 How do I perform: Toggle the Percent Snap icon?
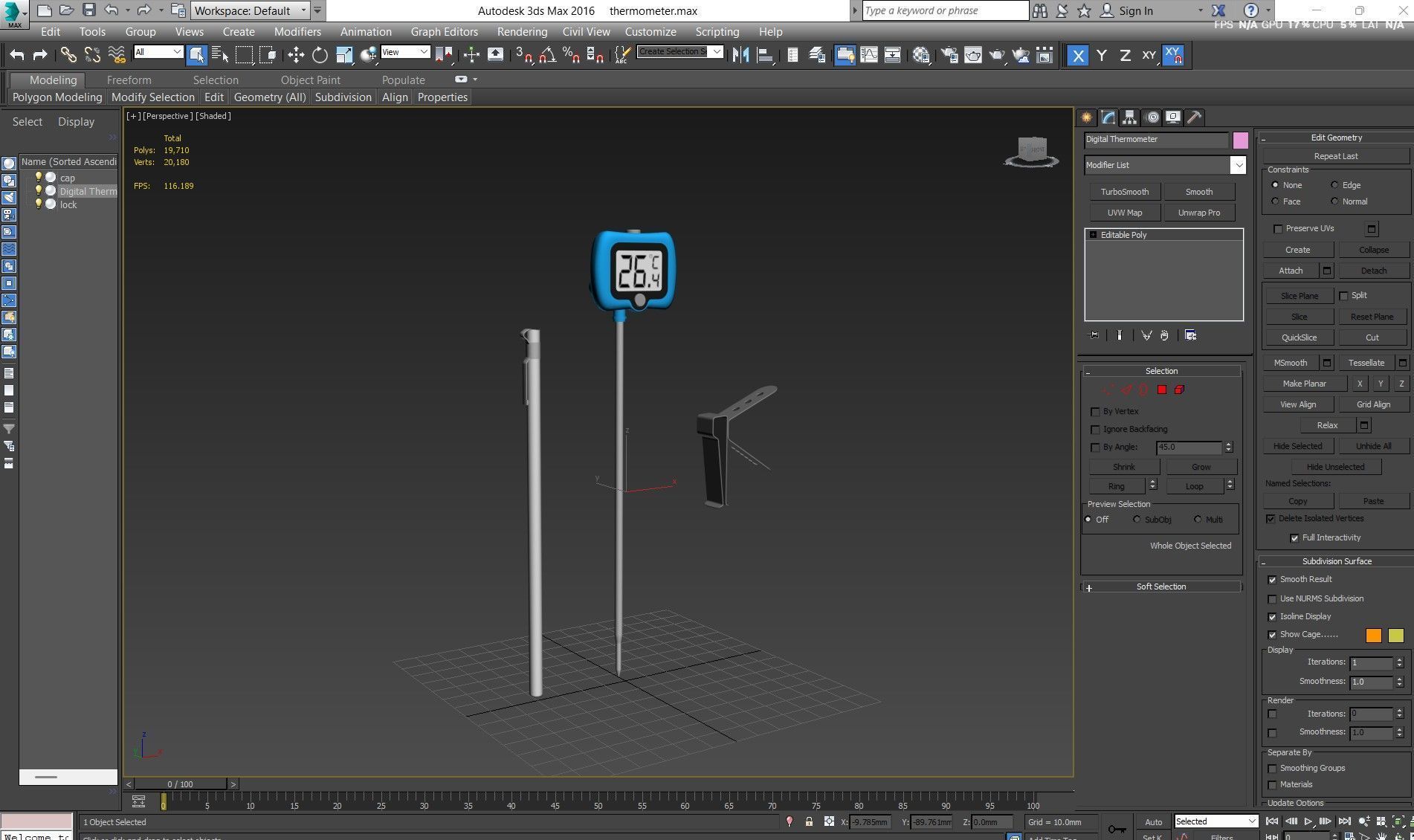click(571, 55)
